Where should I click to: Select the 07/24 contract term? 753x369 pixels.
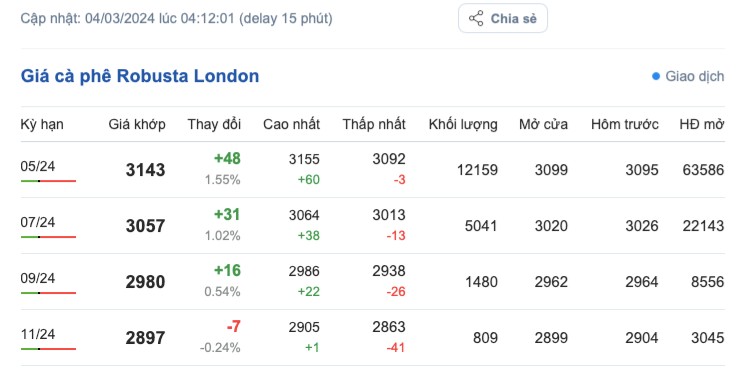tap(38, 222)
